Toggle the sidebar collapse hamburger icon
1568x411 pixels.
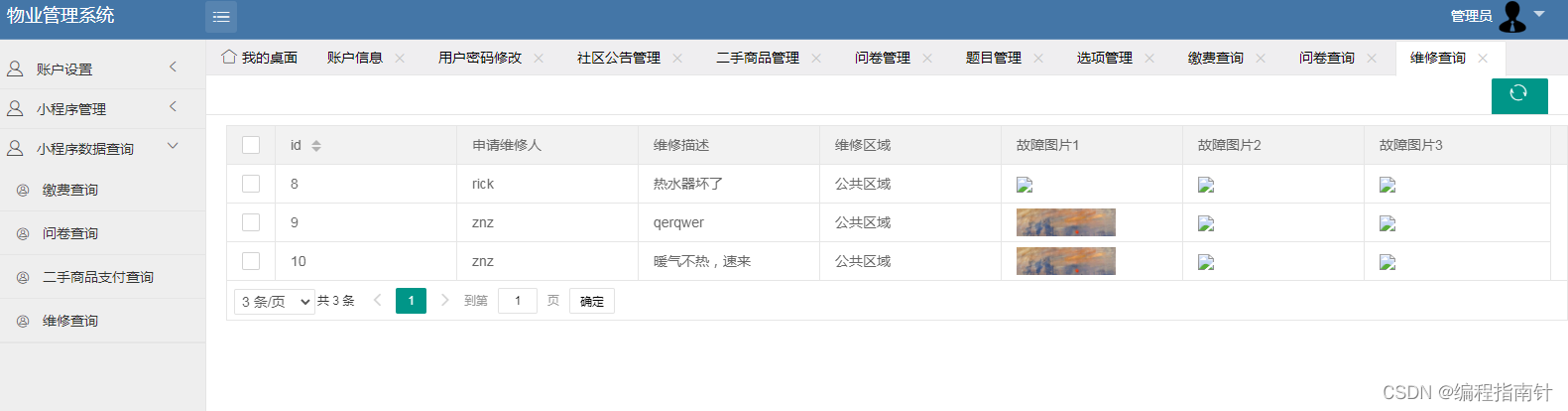click(221, 17)
